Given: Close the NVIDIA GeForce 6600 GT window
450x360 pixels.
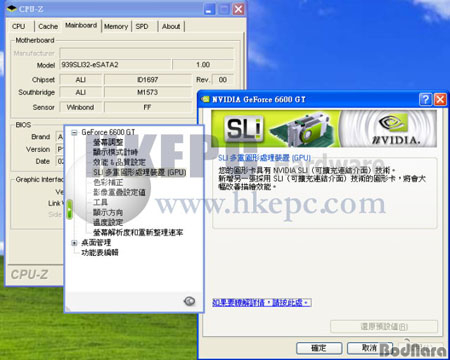Looking at the screenshot, I should (440, 99).
